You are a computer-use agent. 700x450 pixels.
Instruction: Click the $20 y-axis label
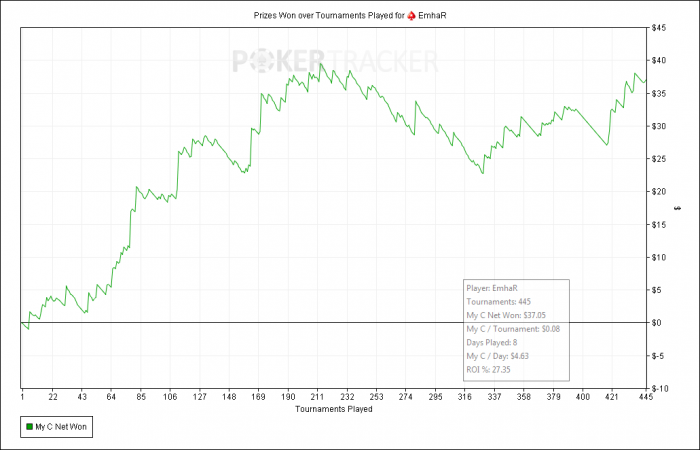pyautogui.click(x=659, y=192)
